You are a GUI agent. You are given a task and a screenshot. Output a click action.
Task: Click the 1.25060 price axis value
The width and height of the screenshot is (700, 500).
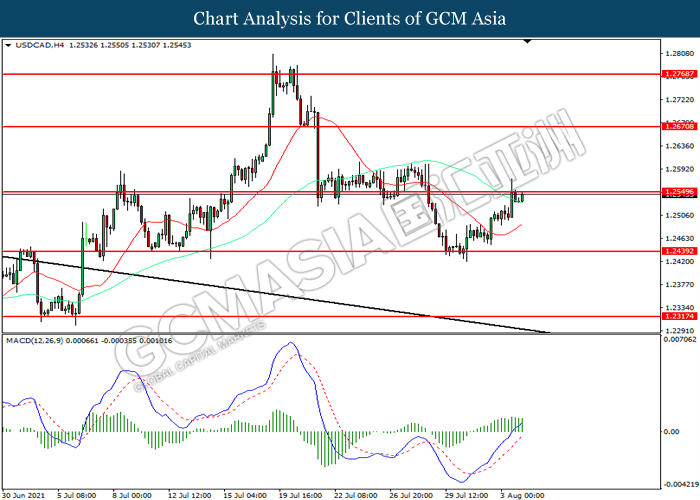(x=679, y=215)
